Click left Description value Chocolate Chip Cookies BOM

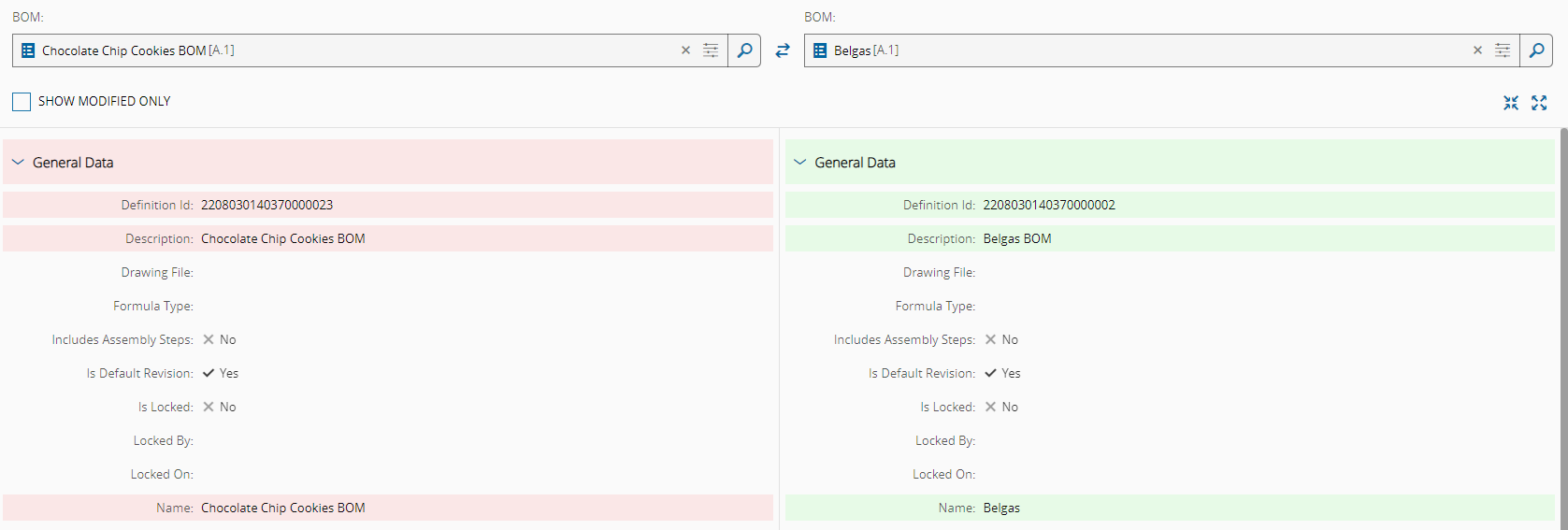(x=283, y=238)
